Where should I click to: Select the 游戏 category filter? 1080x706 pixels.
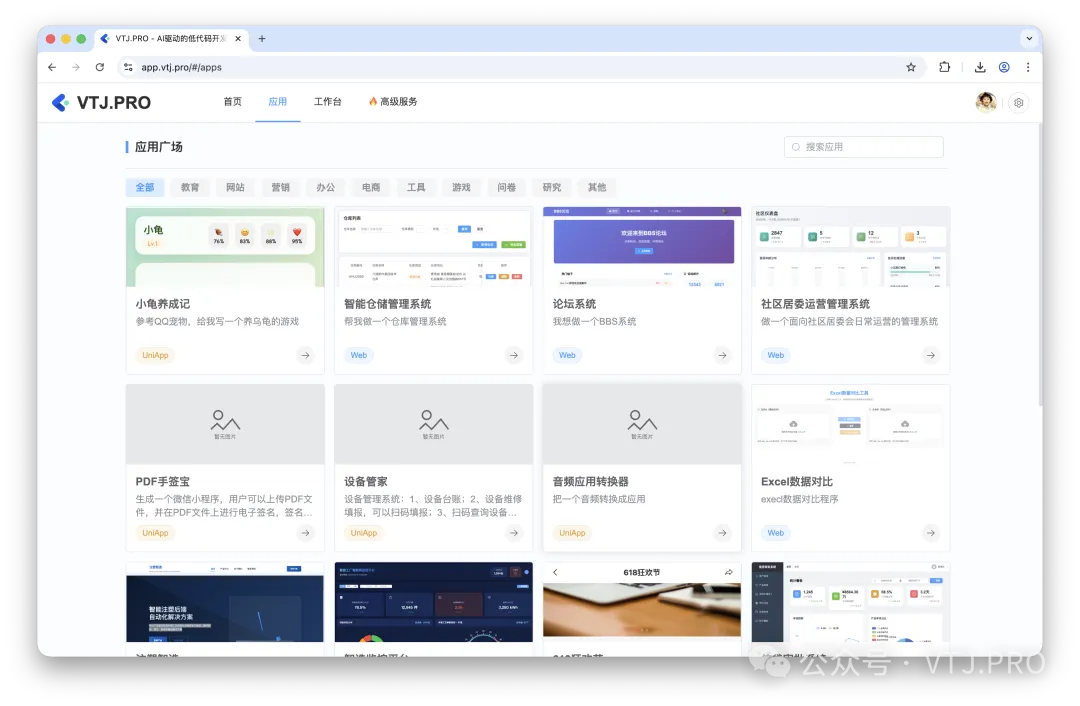pyautogui.click(x=461, y=187)
